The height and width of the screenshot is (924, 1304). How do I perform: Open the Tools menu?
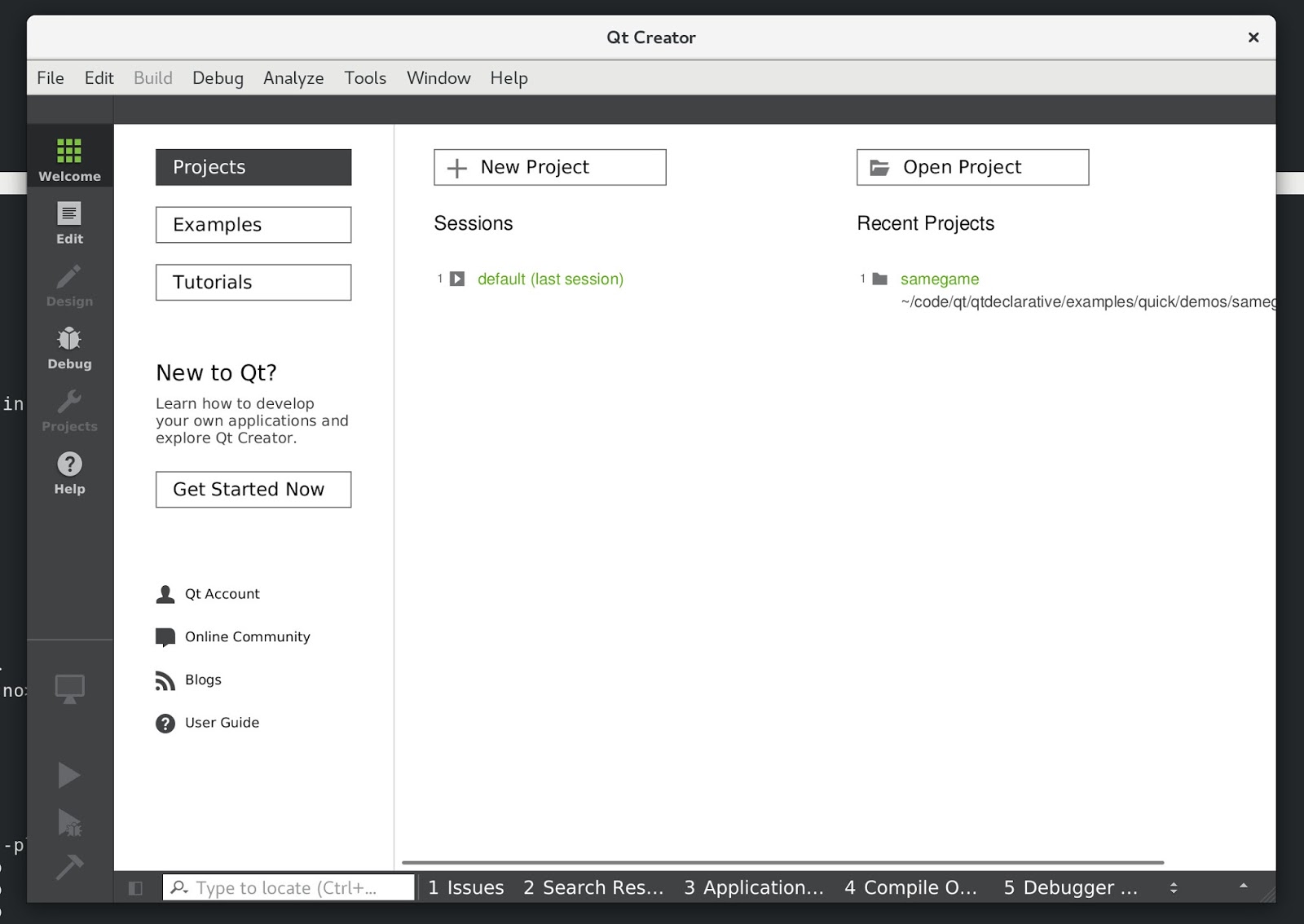coord(364,77)
